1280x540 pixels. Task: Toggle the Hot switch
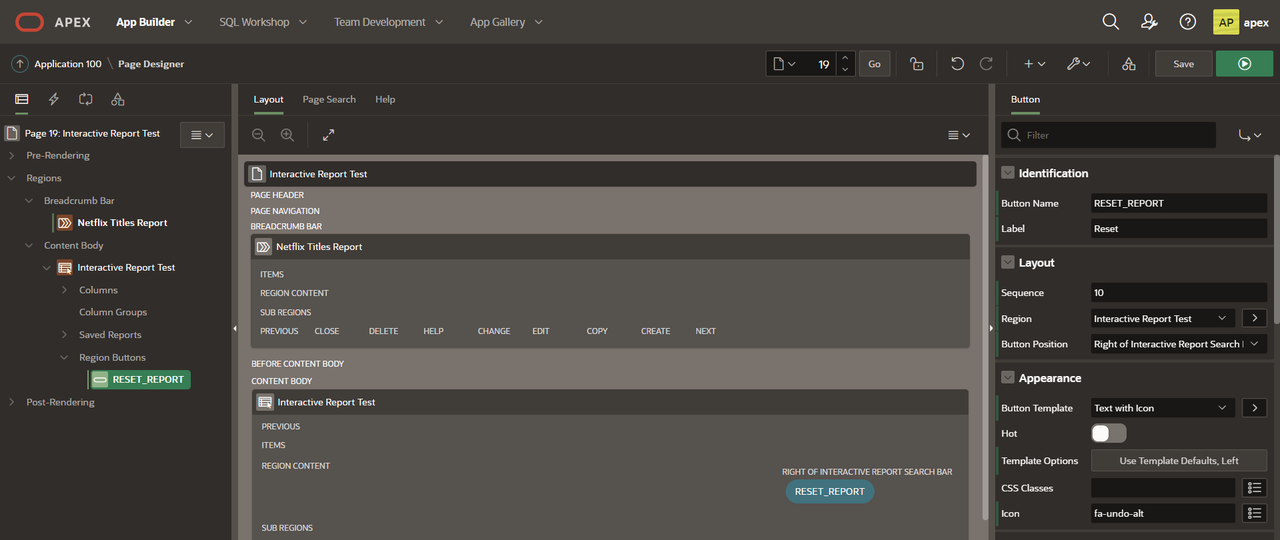[1109, 433]
